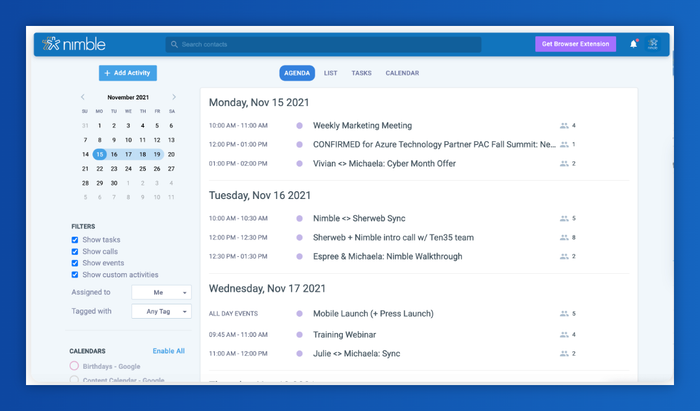Image resolution: width=700 pixels, height=411 pixels.
Task: Click ALL DAY EVENTS label
Action: pos(233,314)
